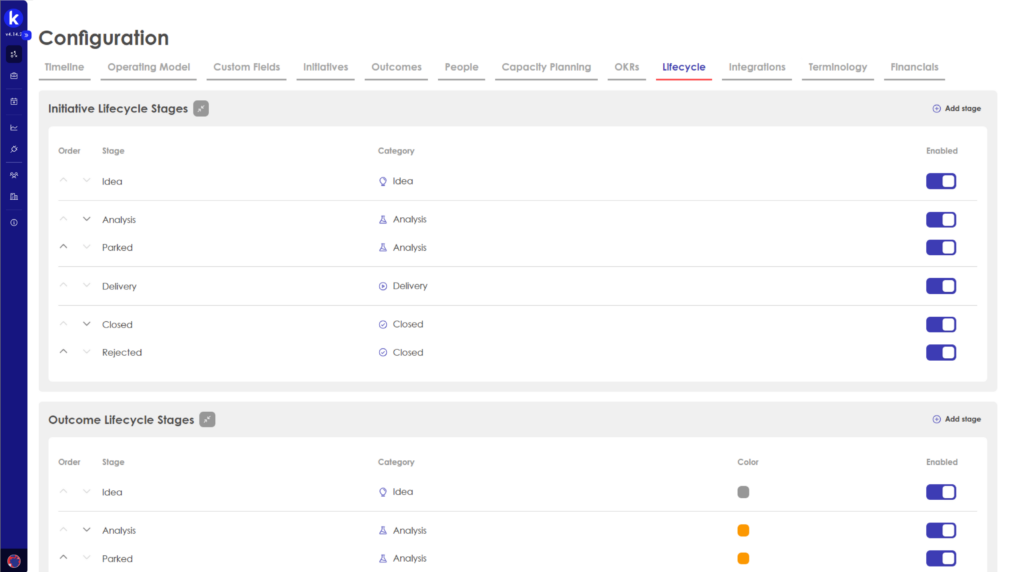Open the Integrations tab
1024x572 pixels.
[757, 67]
